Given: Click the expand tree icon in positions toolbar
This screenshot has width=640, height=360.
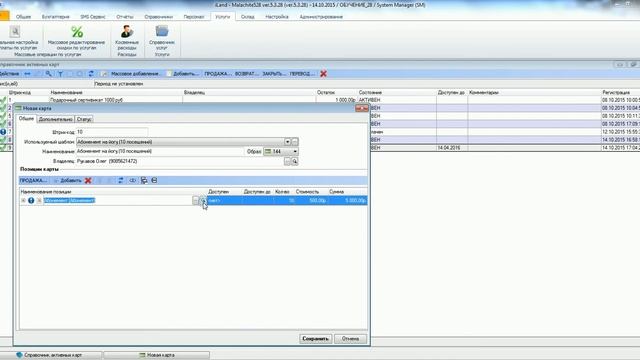Looking at the screenshot, I should pyautogui.click(x=144, y=180).
